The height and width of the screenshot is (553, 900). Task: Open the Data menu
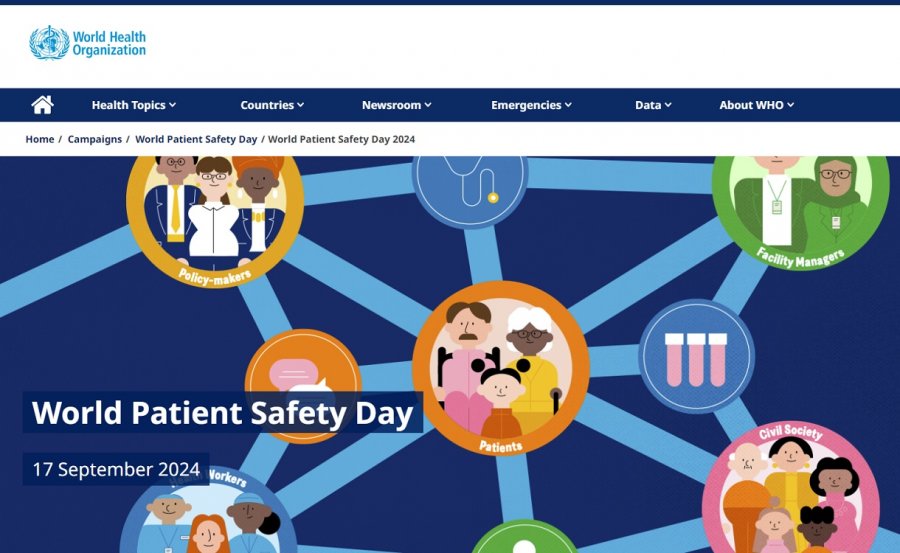tap(653, 105)
